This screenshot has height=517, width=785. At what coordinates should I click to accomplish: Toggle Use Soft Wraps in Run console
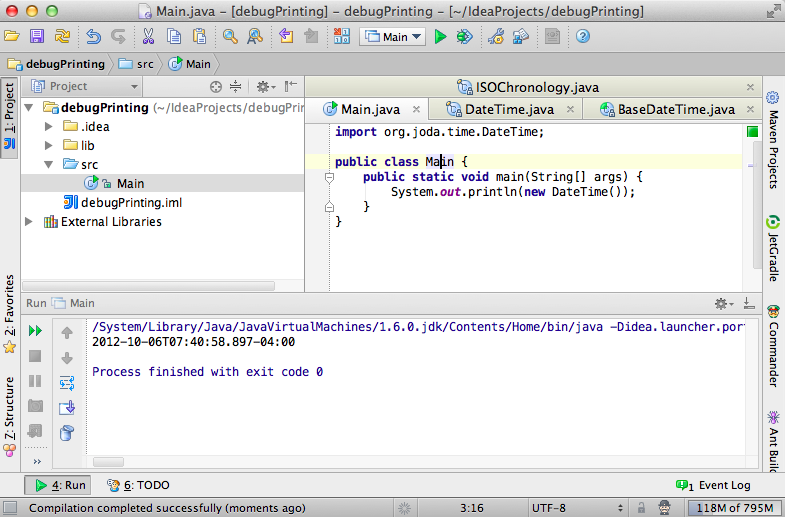67,383
